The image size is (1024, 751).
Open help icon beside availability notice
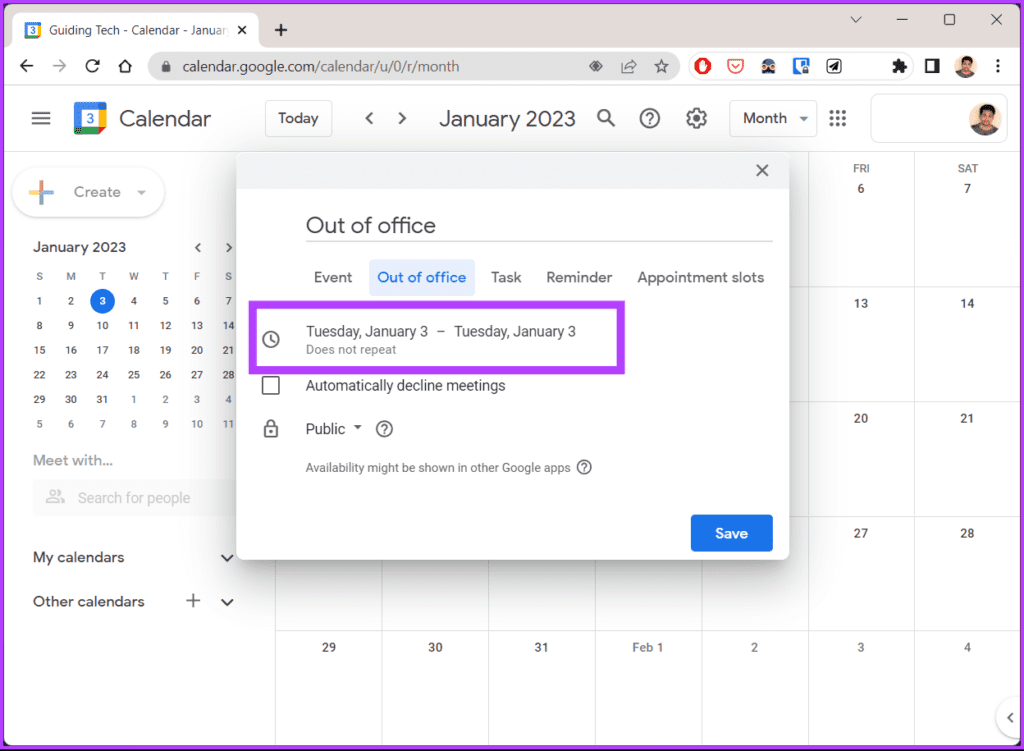[584, 468]
